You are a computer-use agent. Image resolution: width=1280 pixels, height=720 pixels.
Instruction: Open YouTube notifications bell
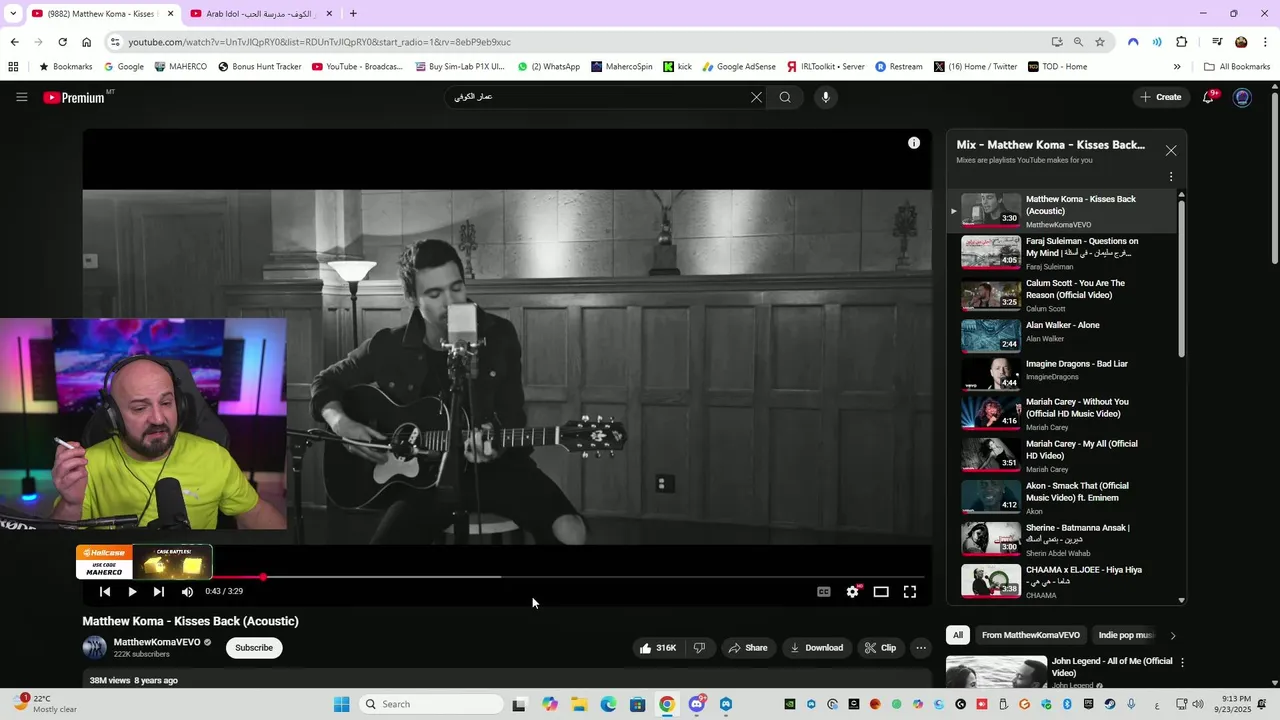click(x=1209, y=96)
